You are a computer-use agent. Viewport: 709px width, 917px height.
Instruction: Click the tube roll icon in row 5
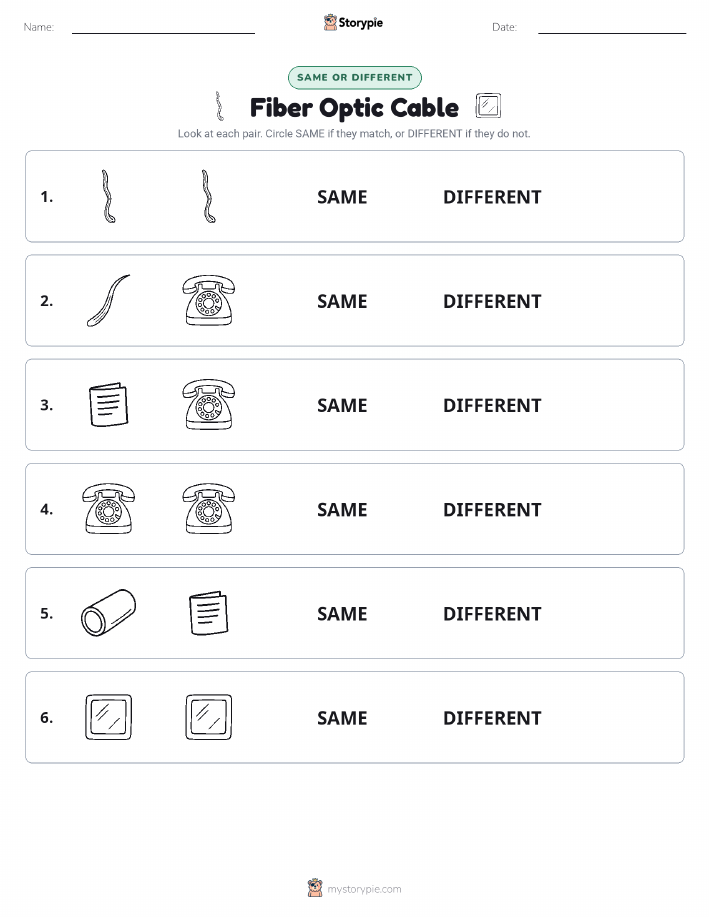click(x=108, y=612)
